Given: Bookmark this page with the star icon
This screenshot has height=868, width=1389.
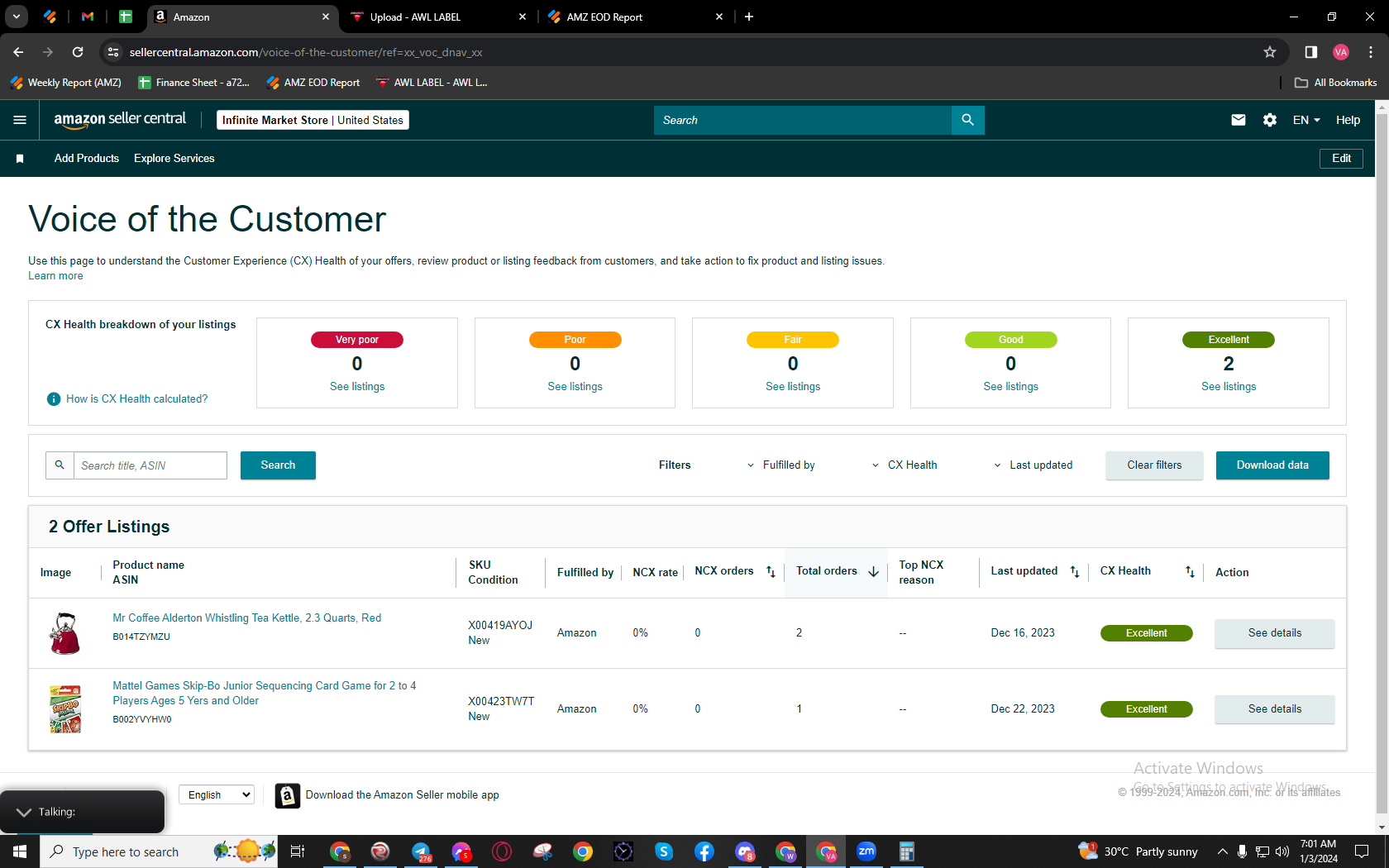Looking at the screenshot, I should click(1270, 52).
